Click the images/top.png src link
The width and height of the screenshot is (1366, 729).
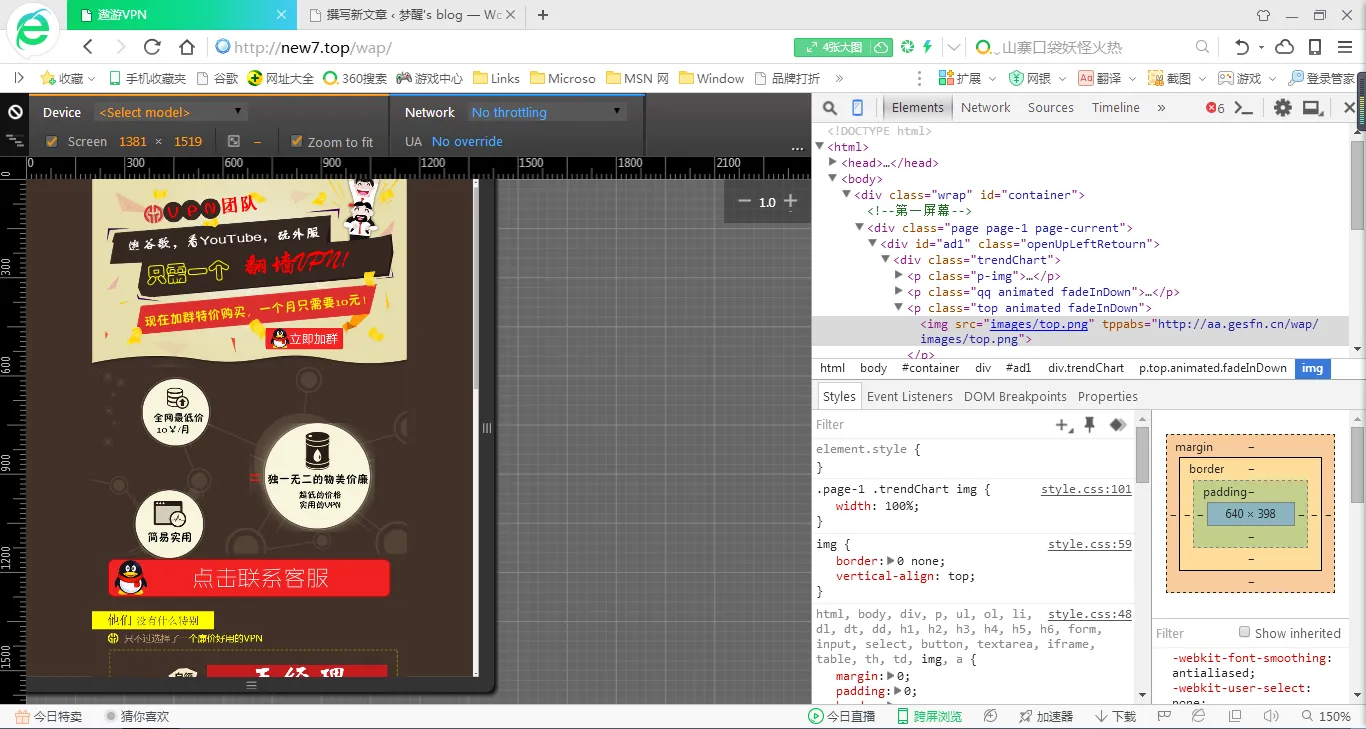tap(1039, 324)
